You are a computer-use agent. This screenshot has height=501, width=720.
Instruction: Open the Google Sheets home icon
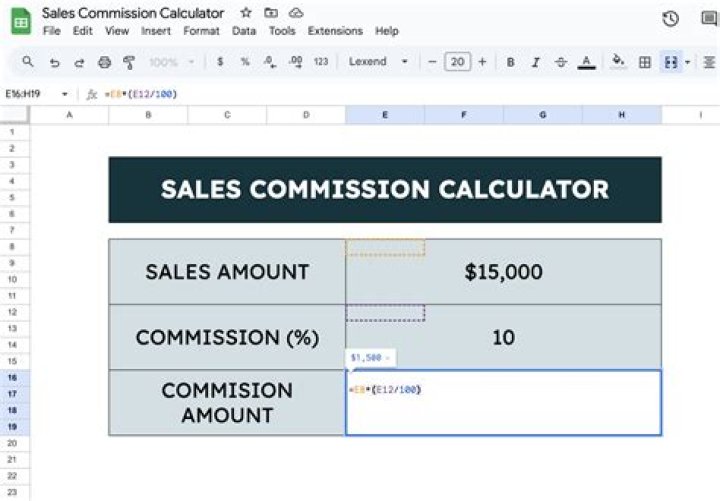[x=21, y=21]
